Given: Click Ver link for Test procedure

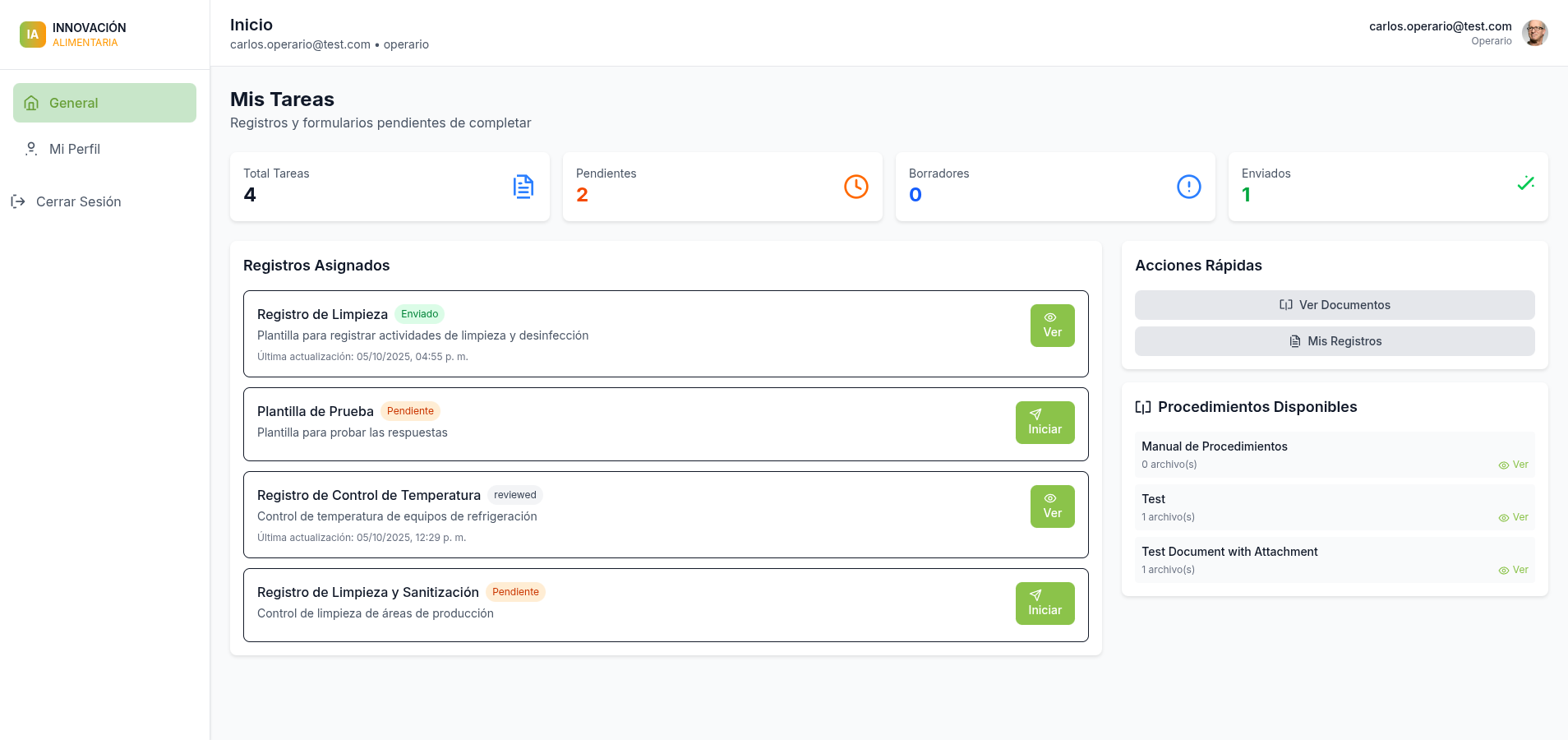Looking at the screenshot, I should [x=1513, y=517].
